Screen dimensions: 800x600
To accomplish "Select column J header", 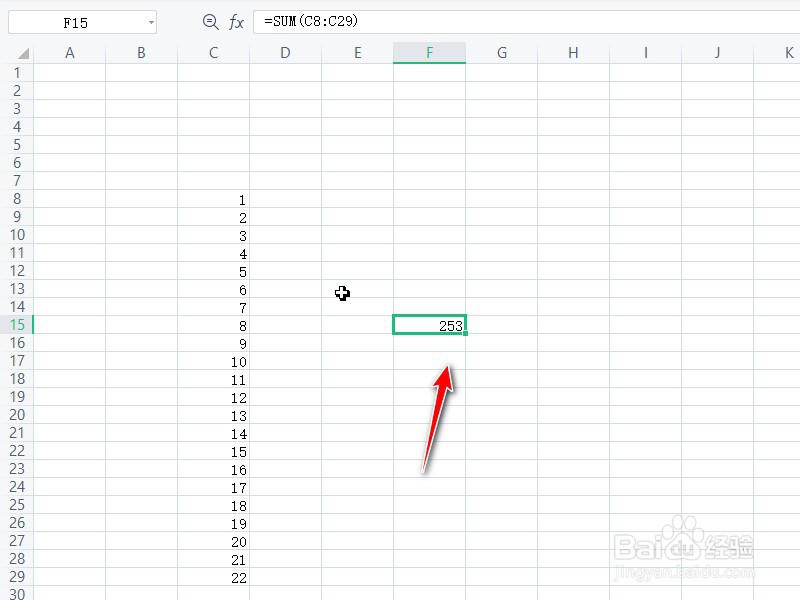I will (x=717, y=53).
